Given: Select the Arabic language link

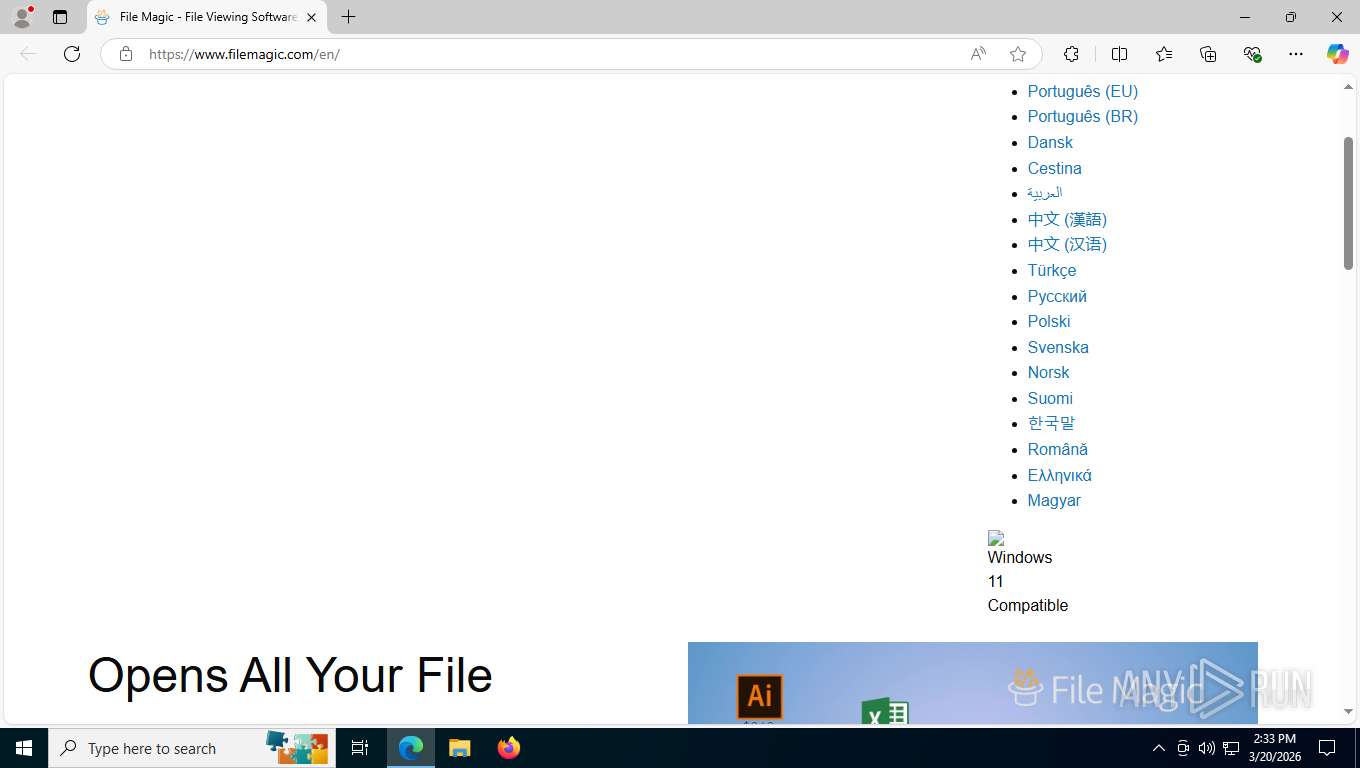Looking at the screenshot, I should [1044, 193].
